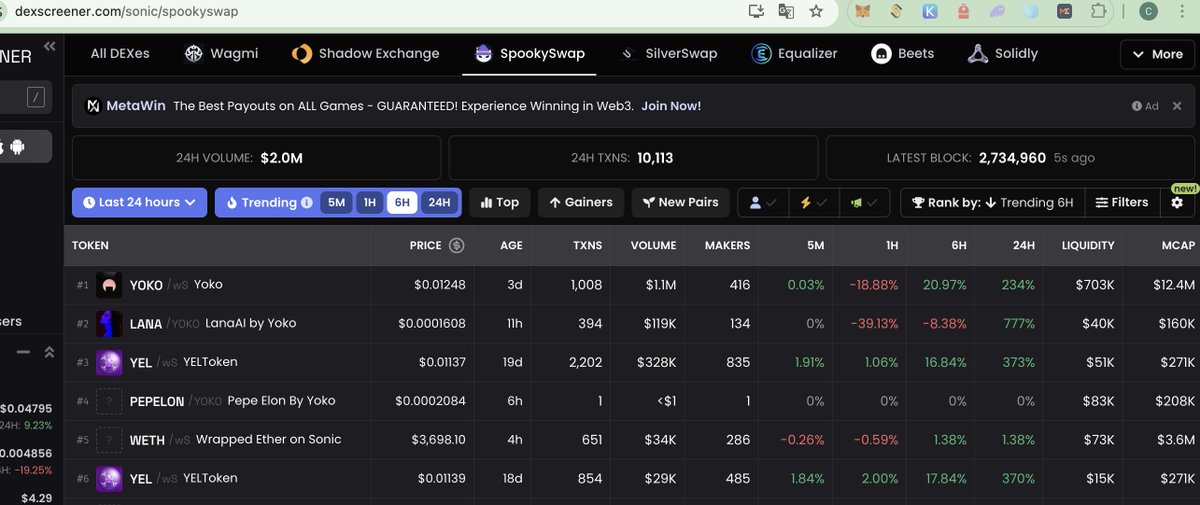This screenshot has height=505, width=1200.
Task: Open the Equalizer tab
Action: pos(794,53)
